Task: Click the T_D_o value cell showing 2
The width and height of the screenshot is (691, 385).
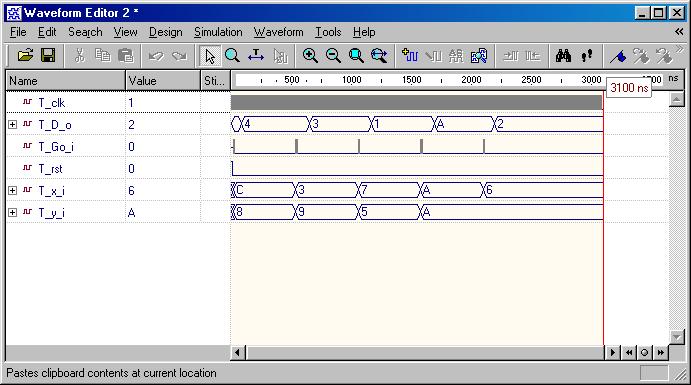Action: [x=163, y=125]
